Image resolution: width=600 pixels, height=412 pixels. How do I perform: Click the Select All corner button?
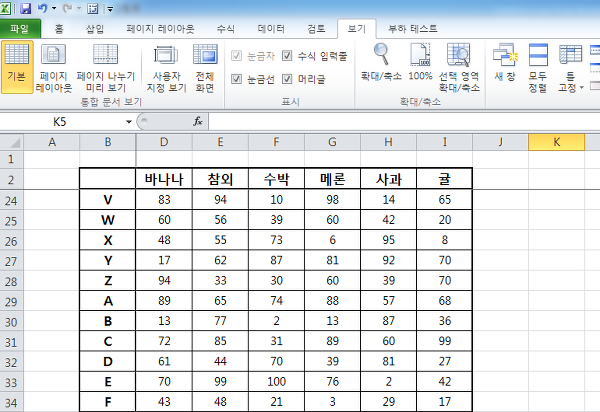(11, 142)
